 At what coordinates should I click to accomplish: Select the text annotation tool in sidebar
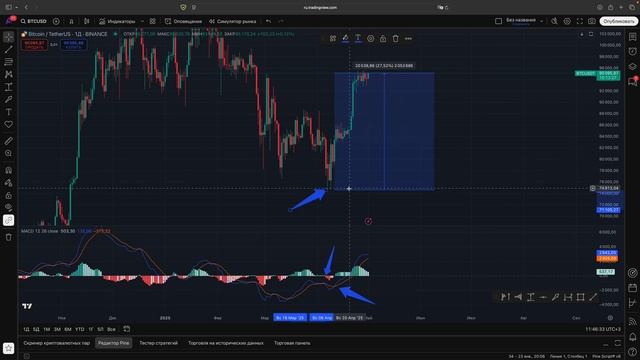(9, 112)
